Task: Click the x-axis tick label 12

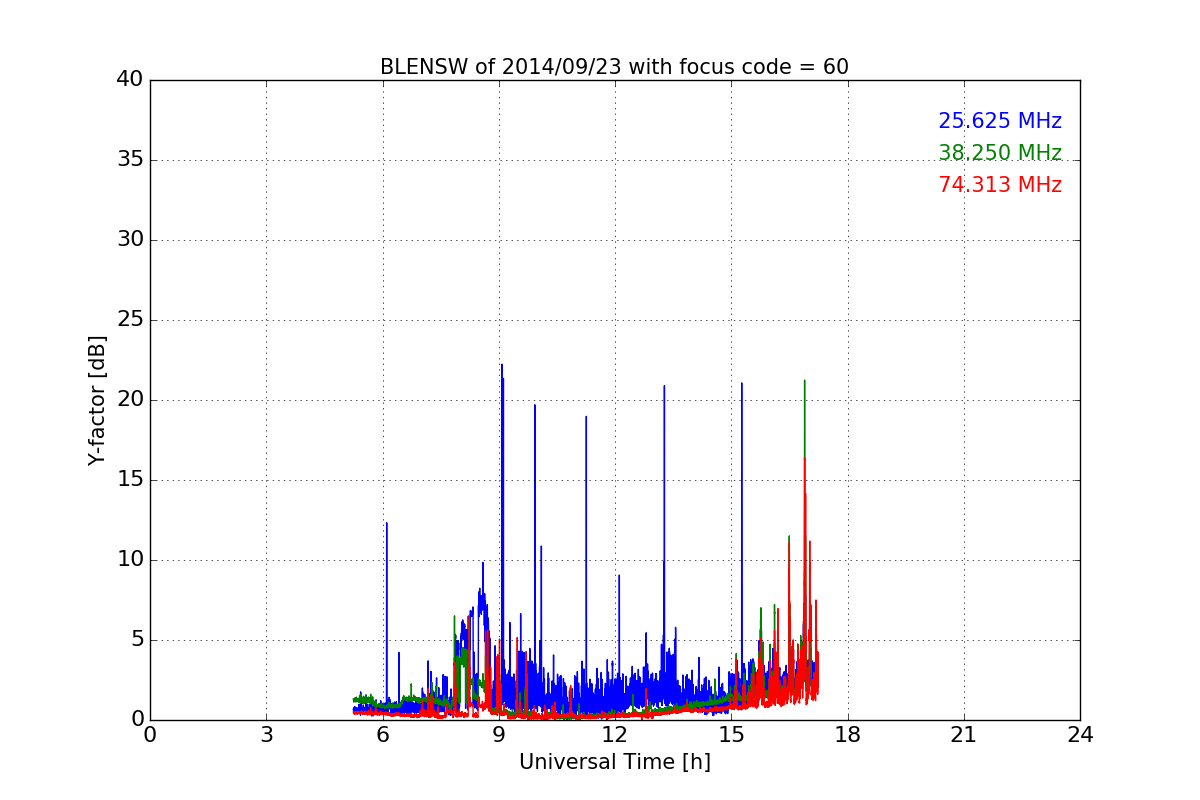Action: click(615, 735)
